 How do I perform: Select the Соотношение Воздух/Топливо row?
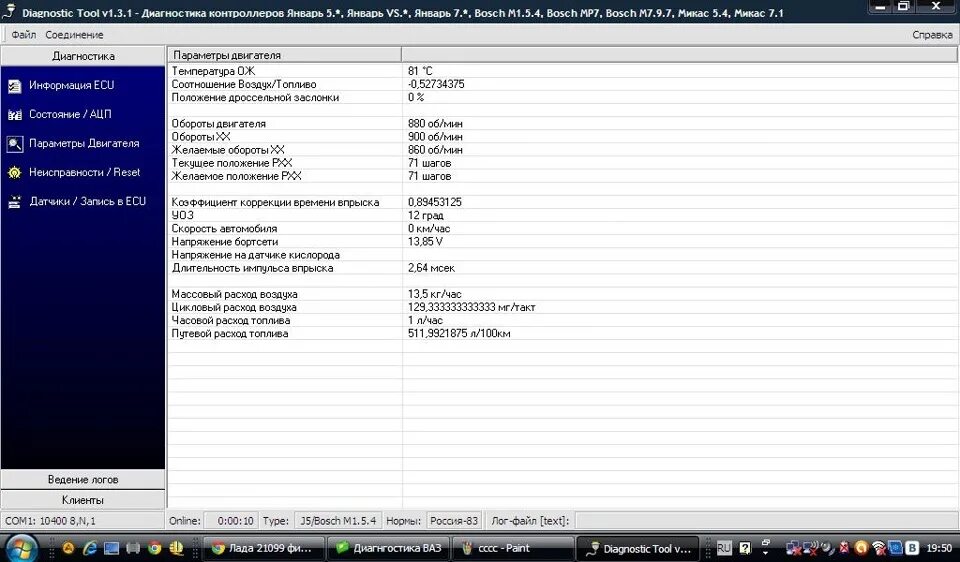pyautogui.click(x=562, y=84)
